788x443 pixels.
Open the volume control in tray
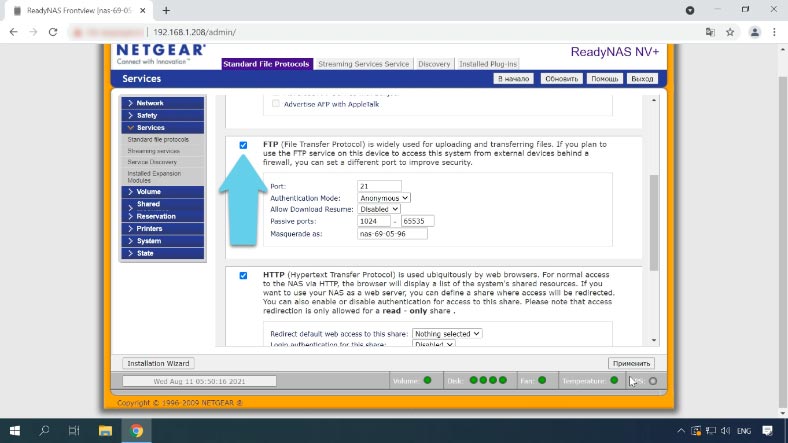725,431
